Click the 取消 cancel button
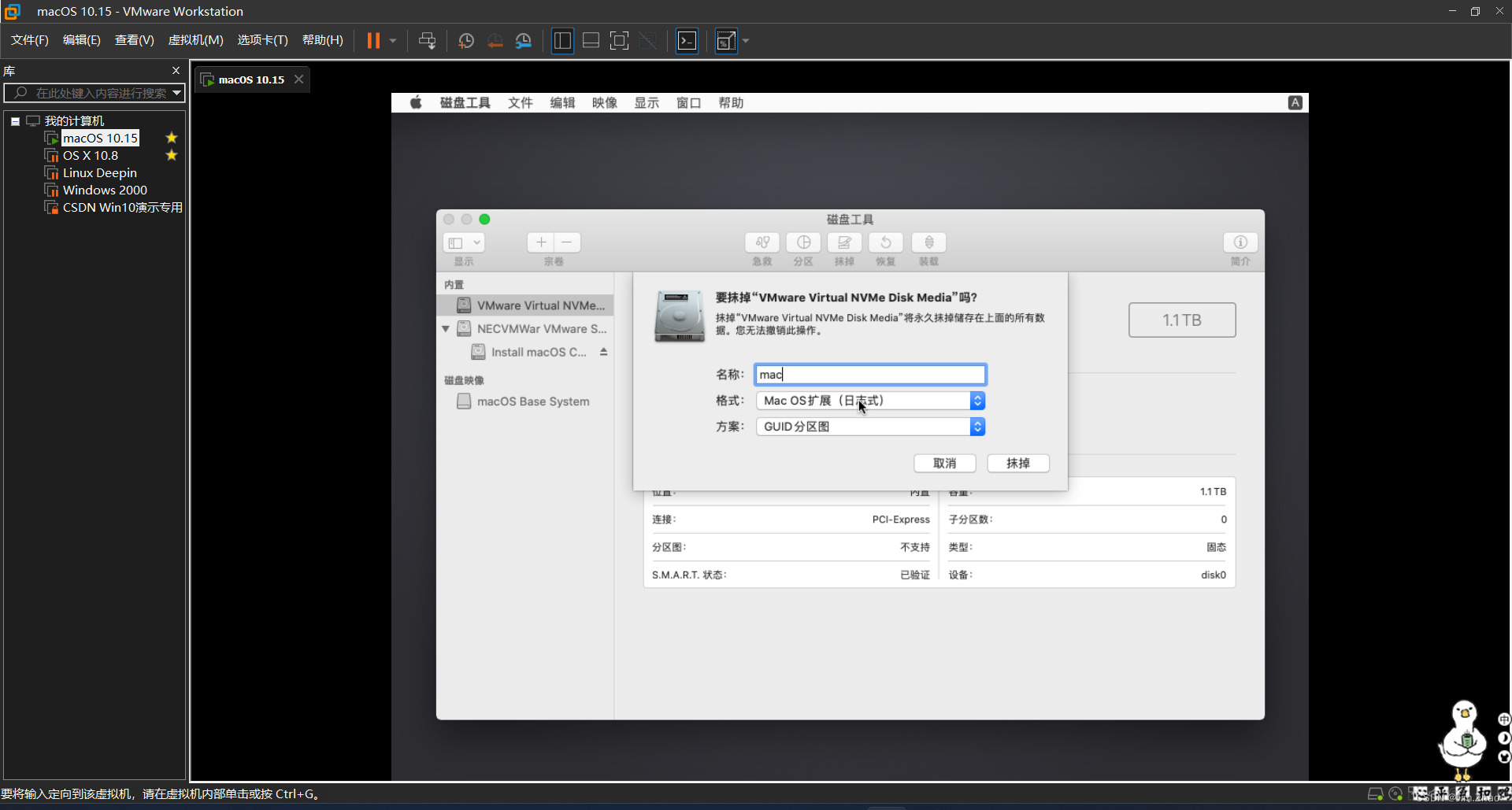This screenshot has width=1512, height=810. coord(944,464)
